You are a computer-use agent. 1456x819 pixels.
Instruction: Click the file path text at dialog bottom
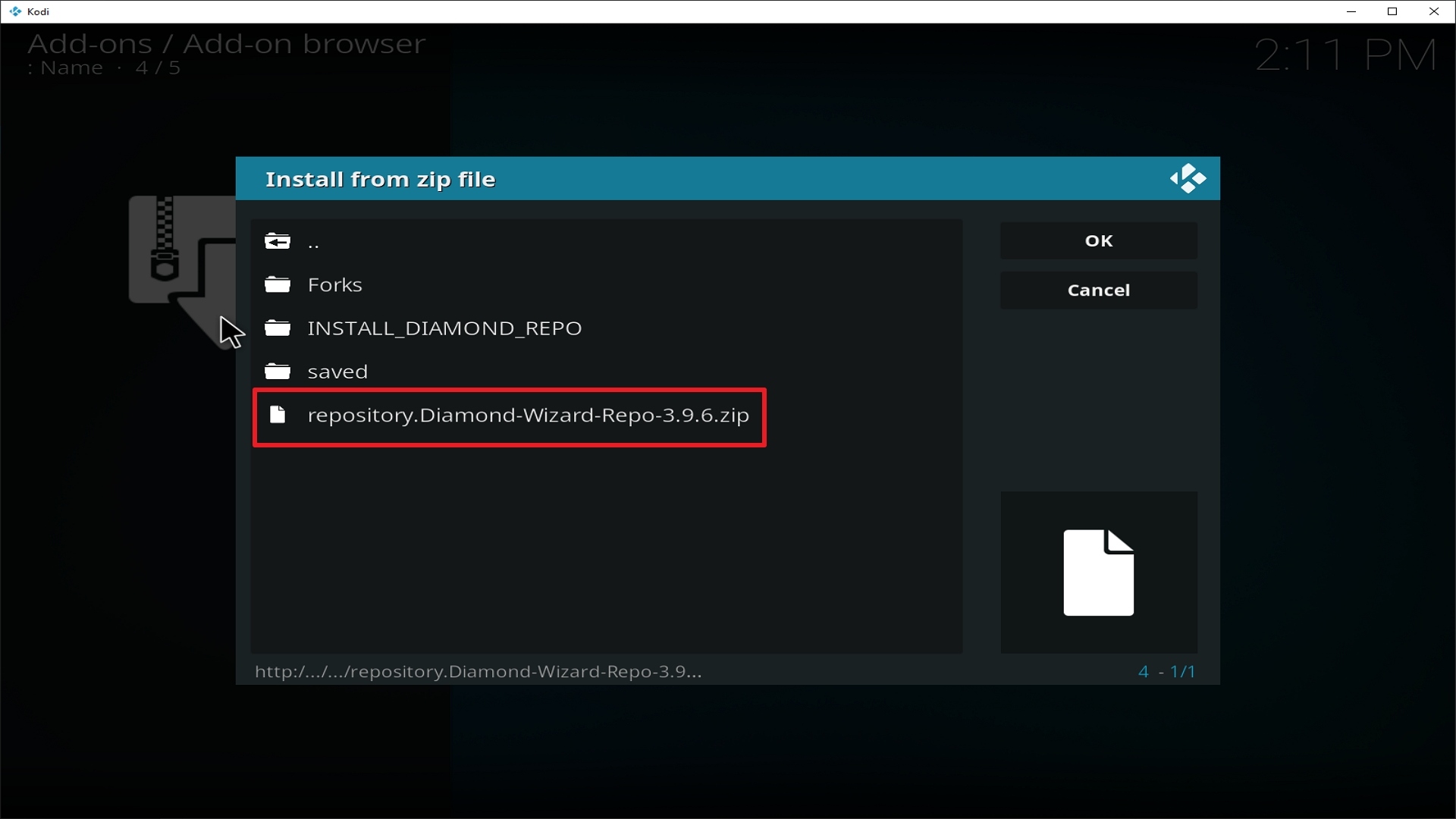tap(479, 672)
